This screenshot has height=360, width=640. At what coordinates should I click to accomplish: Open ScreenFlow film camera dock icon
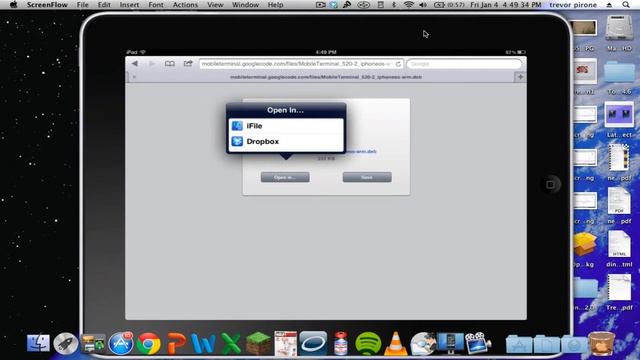pos(478,343)
